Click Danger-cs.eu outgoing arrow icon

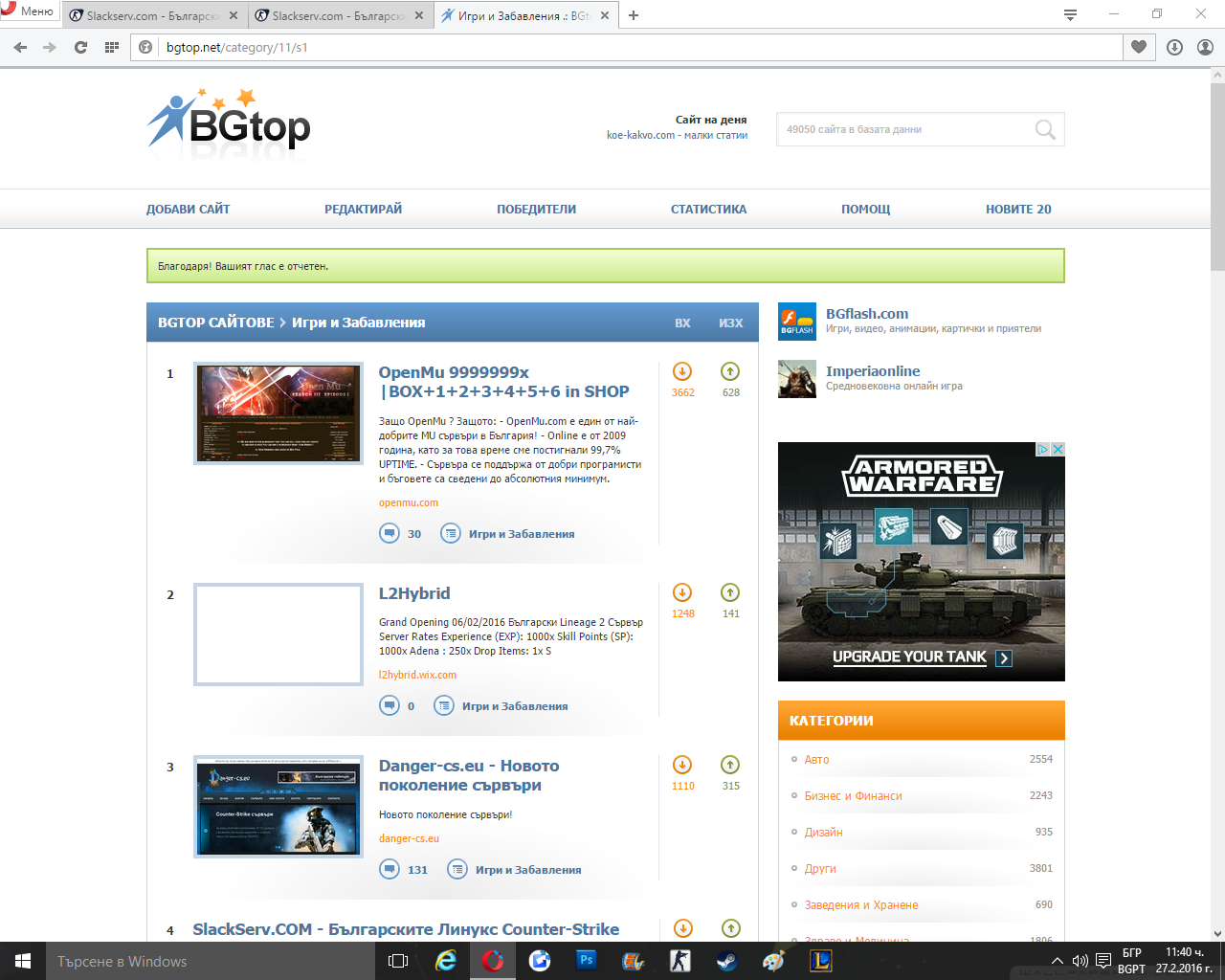point(730,765)
